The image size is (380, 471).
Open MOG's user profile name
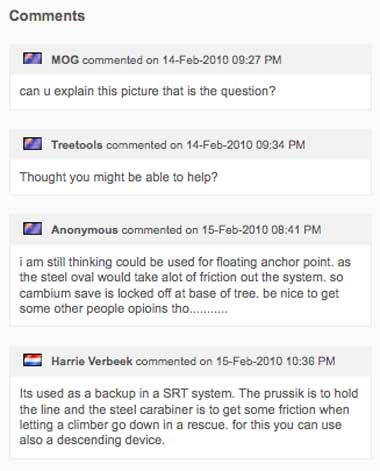[x=65, y=60]
